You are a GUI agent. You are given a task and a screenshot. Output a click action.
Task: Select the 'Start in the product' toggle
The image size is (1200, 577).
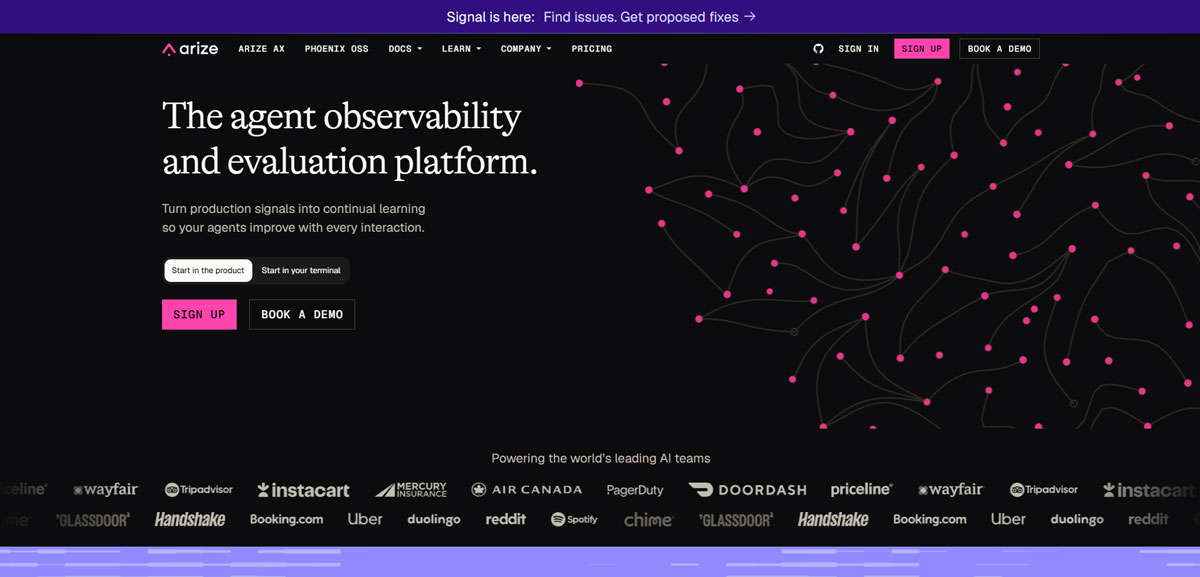(x=208, y=270)
